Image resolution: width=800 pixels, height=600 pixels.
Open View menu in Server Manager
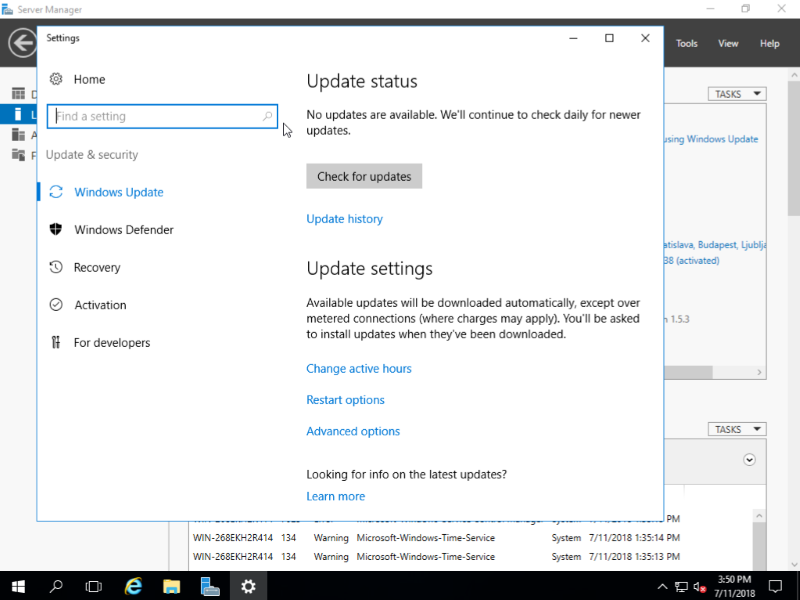(728, 43)
